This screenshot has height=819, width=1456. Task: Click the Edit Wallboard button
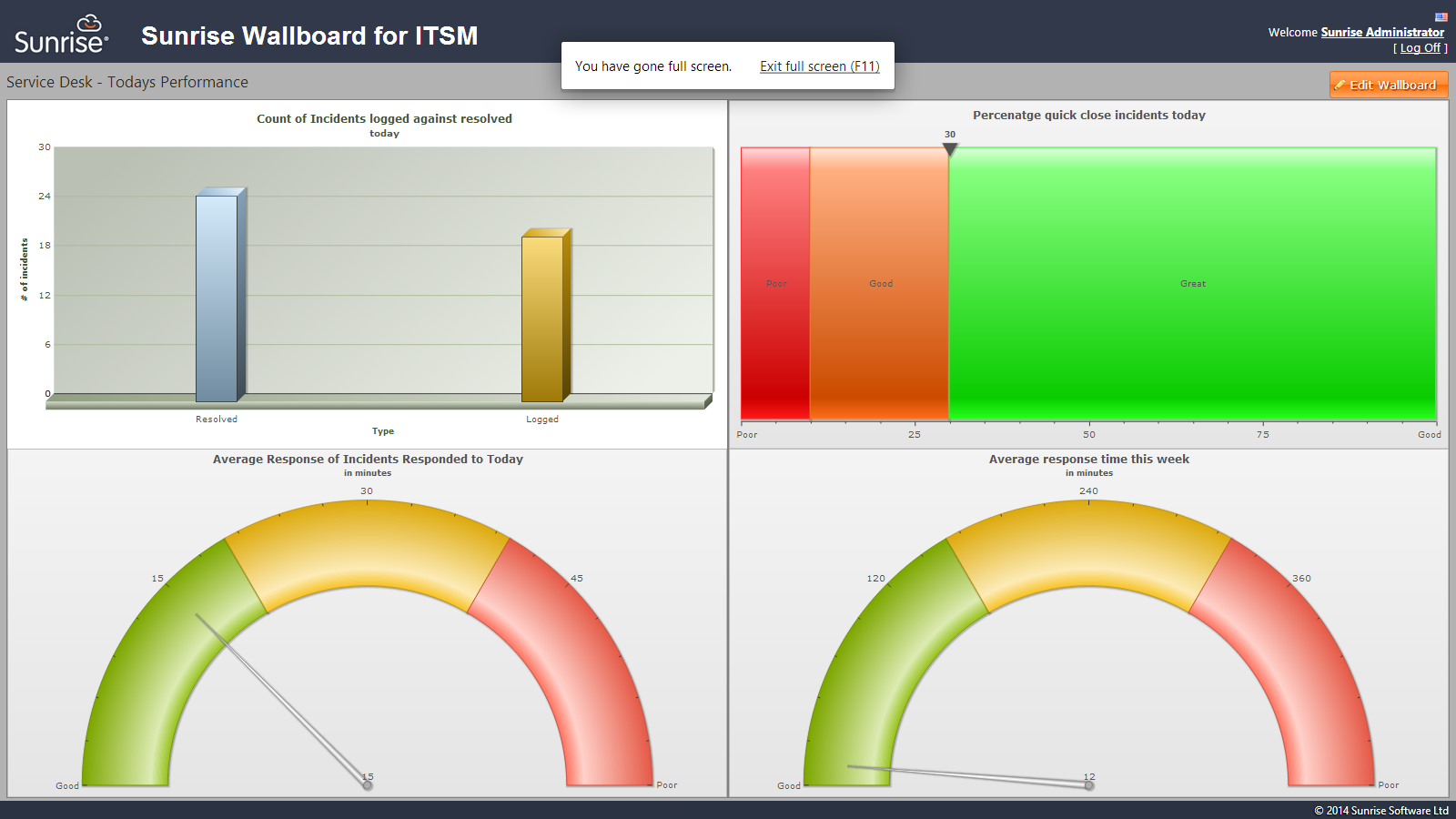[x=1389, y=85]
